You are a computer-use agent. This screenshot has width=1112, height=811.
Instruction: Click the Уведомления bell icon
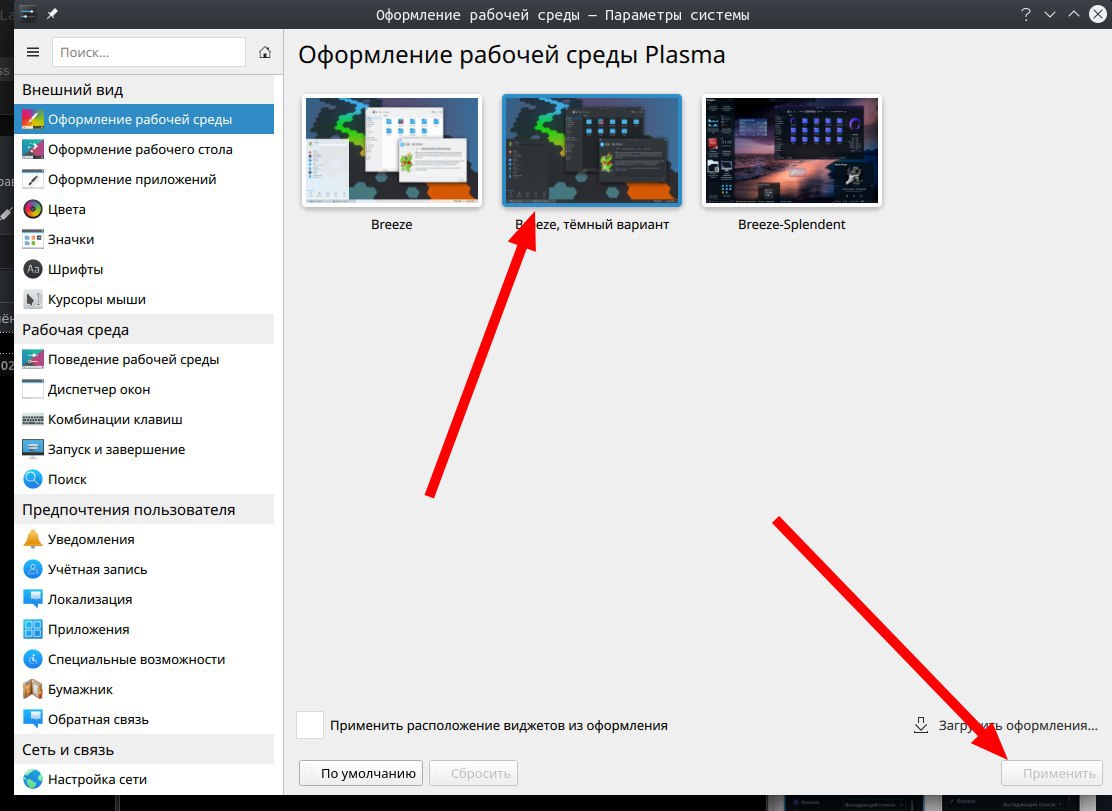[33, 539]
